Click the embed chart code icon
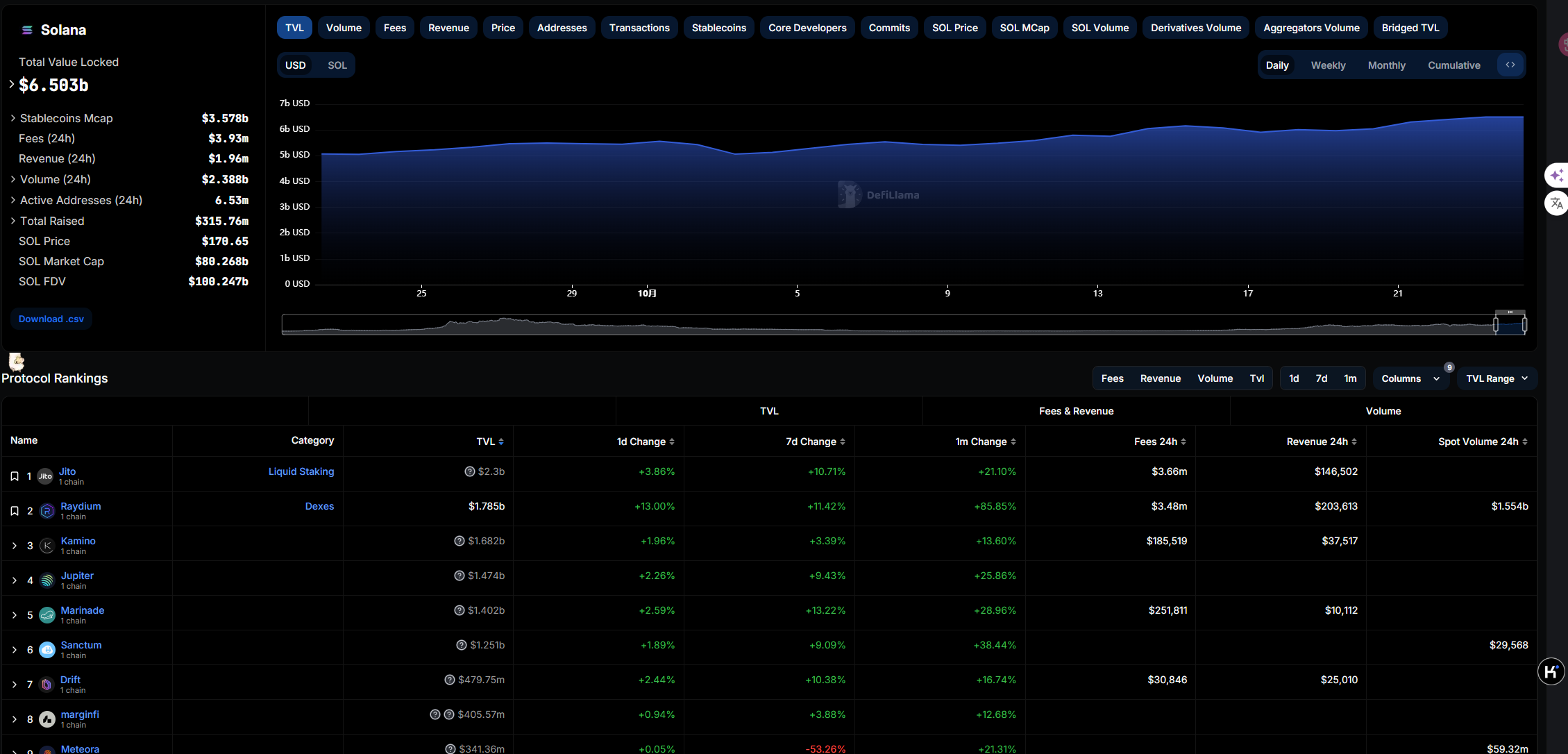The width and height of the screenshot is (1568, 754). 1510,65
